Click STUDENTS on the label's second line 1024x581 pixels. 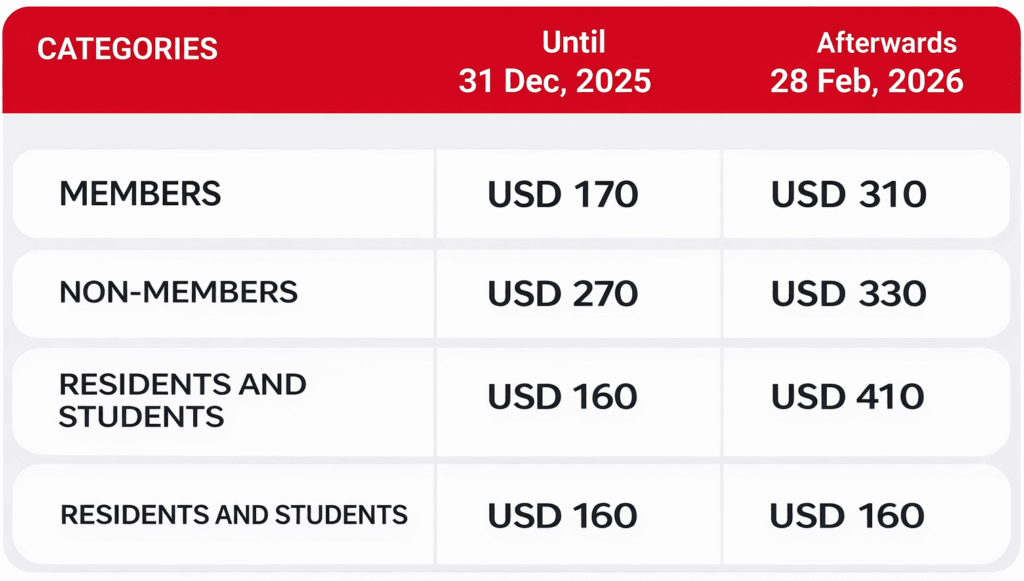[x=141, y=416]
